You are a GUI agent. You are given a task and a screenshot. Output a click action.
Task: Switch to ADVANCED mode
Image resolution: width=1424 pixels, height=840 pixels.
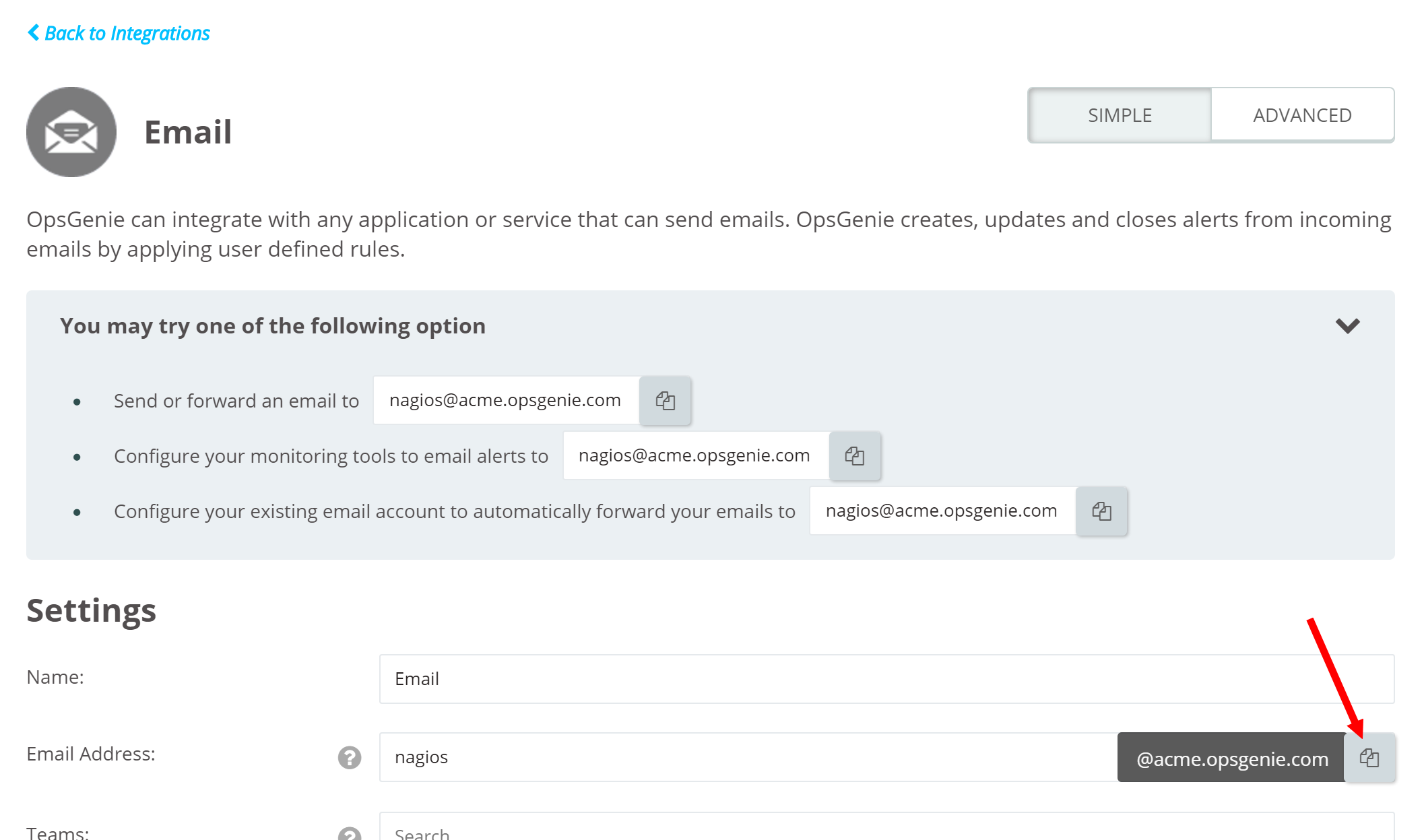pos(1301,115)
